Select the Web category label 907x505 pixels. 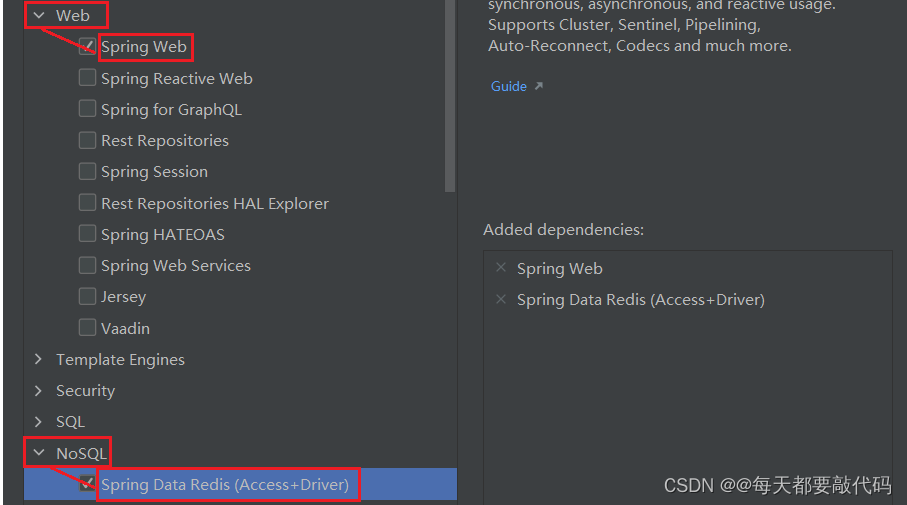(x=73, y=16)
